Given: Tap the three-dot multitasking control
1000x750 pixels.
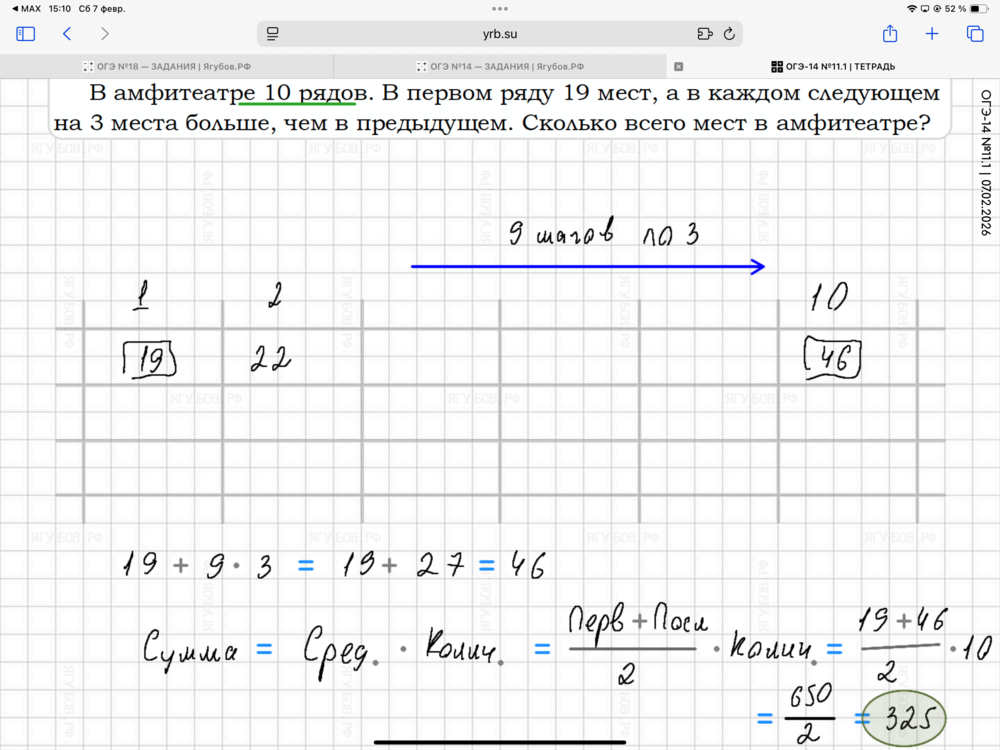Looking at the screenshot, I should click(500, 8).
